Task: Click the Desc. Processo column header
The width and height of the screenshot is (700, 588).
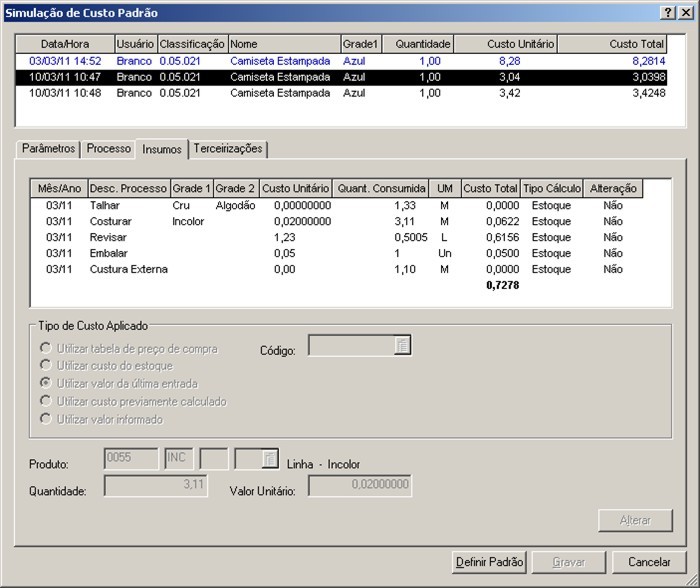Action: tap(128, 188)
